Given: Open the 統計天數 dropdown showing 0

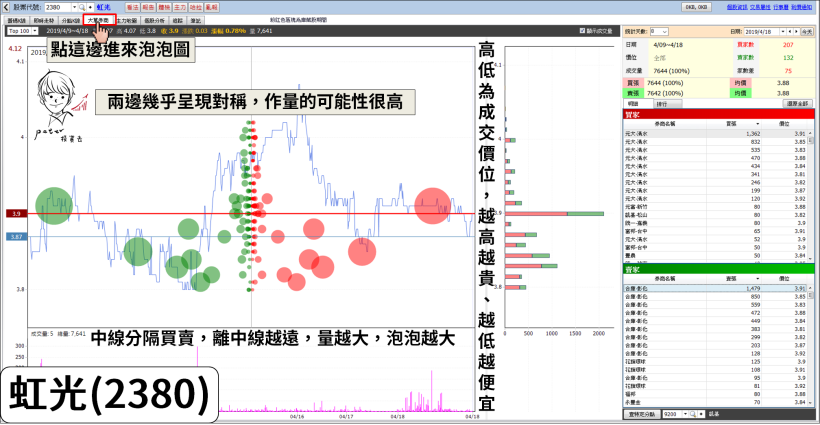Looking at the screenshot, I should pos(659,31).
